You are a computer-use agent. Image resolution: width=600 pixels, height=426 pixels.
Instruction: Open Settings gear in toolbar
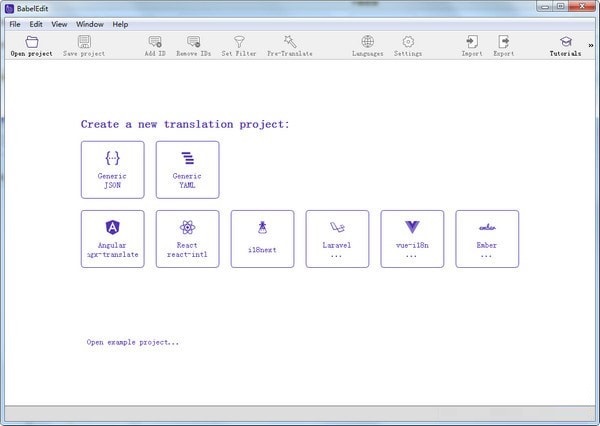pos(408,43)
